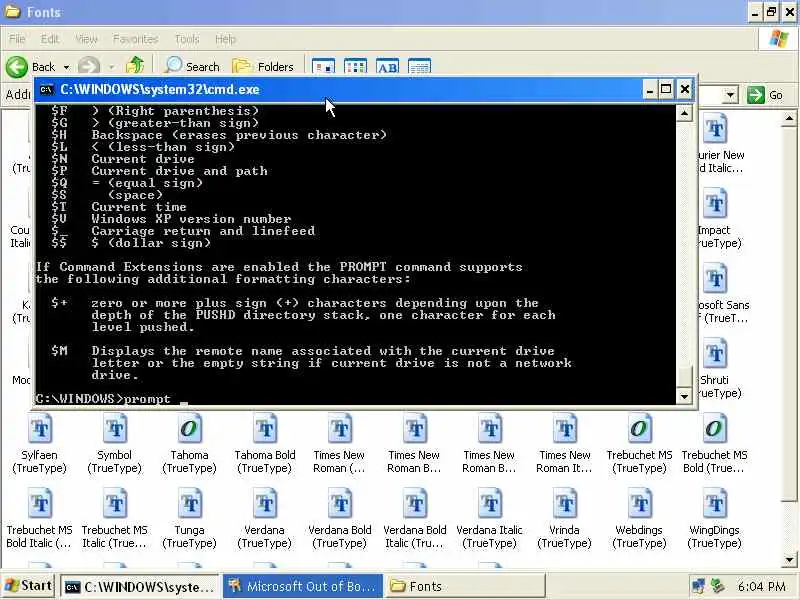Switch to Fonts taskbar button

click(x=465, y=587)
